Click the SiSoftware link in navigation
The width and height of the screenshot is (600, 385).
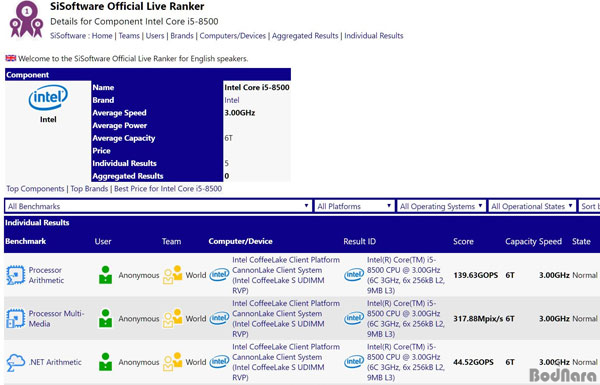tap(68, 36)
